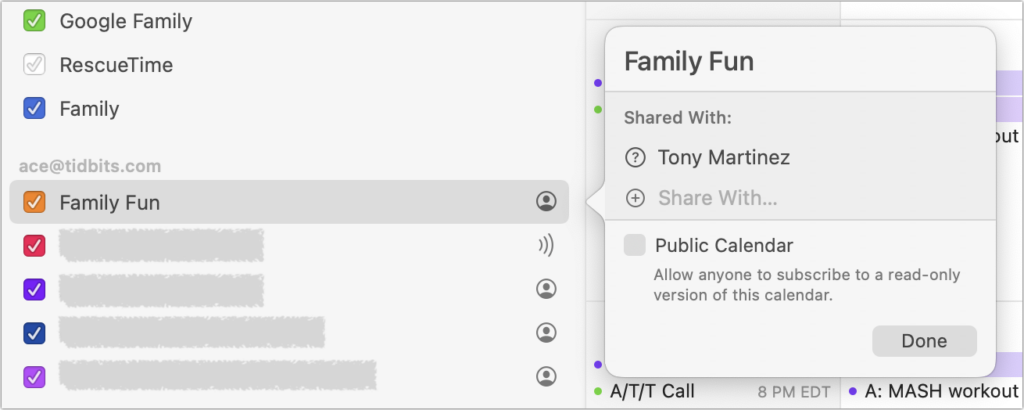Uncheck the Google Family calendar
The width and height of the screenshot is (1024, 410).
click(x=34, y=21)
